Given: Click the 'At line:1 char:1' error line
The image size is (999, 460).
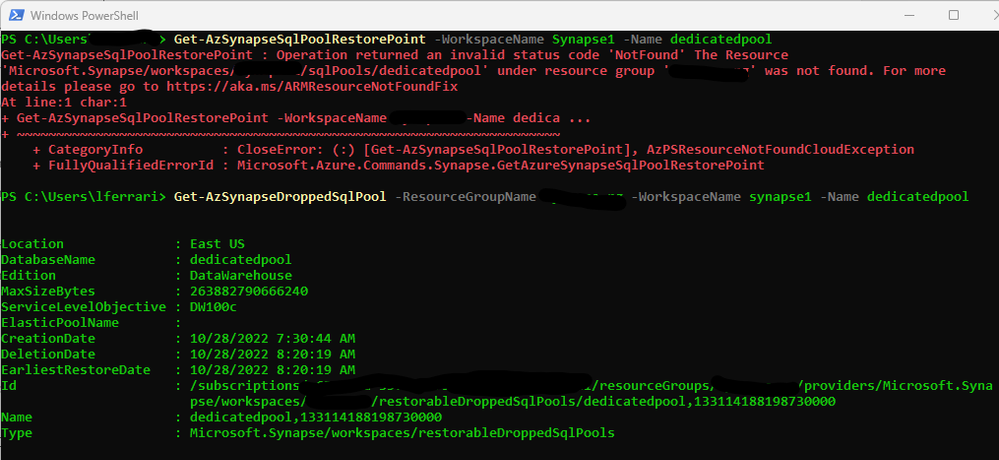Looking at the screenshot, I should [x=64, y=102].
